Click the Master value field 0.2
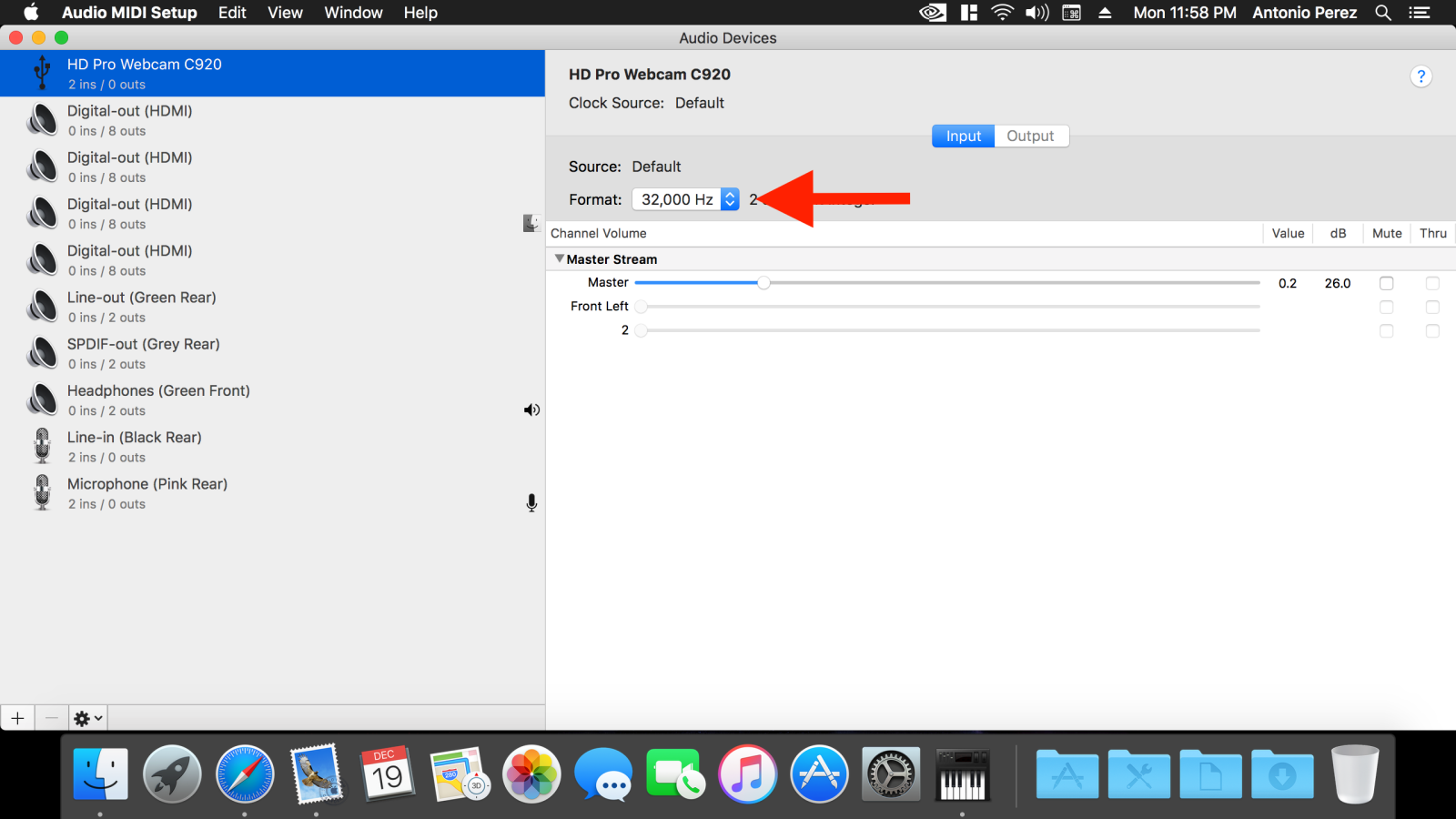 coord(1288,283)
